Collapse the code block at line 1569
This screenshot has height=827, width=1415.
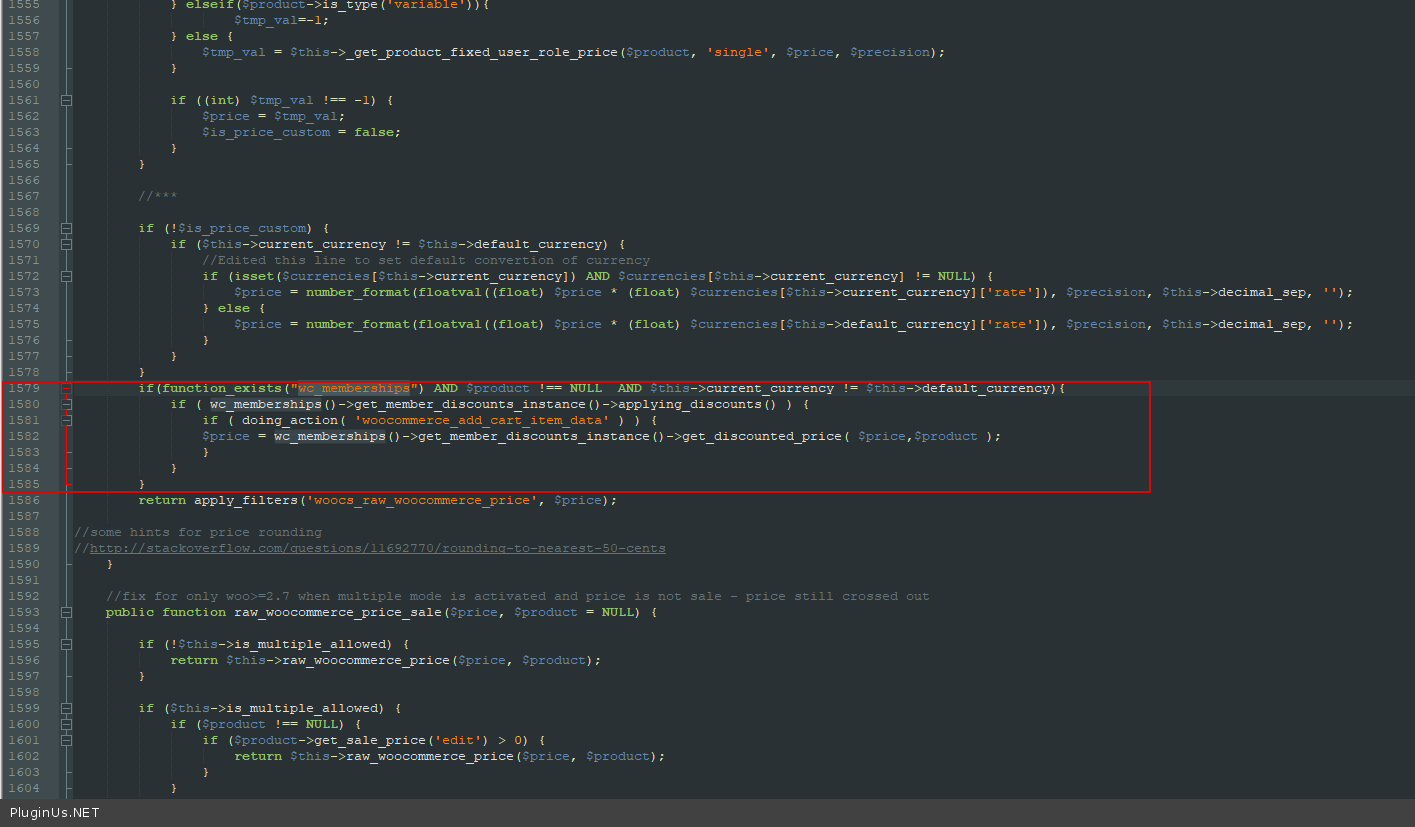tap(66, 228)
